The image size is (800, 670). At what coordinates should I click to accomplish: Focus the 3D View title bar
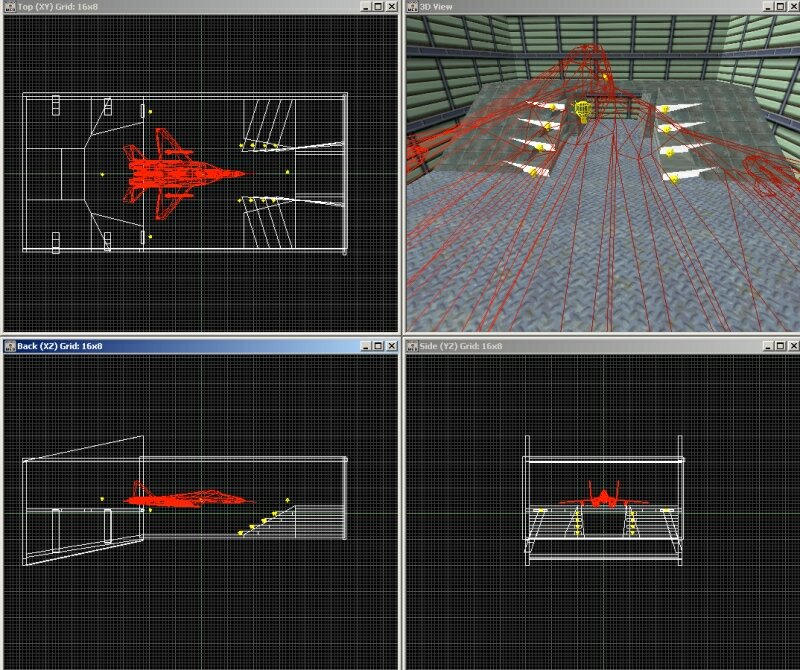point(600,7)
